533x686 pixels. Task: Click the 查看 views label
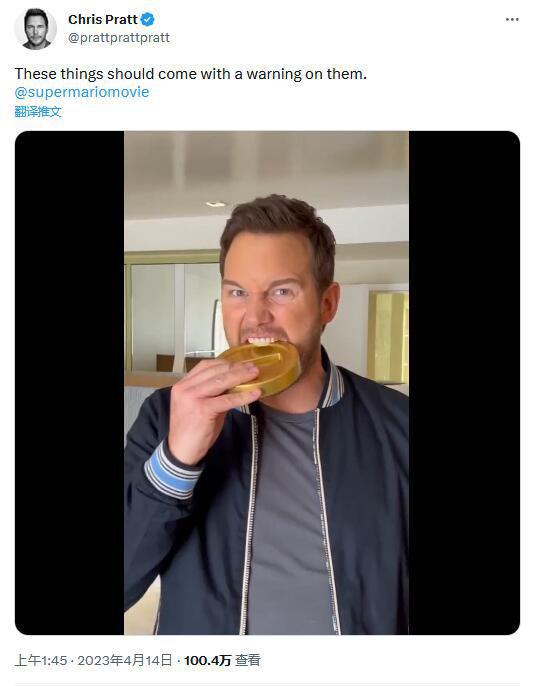coord(248,660)
